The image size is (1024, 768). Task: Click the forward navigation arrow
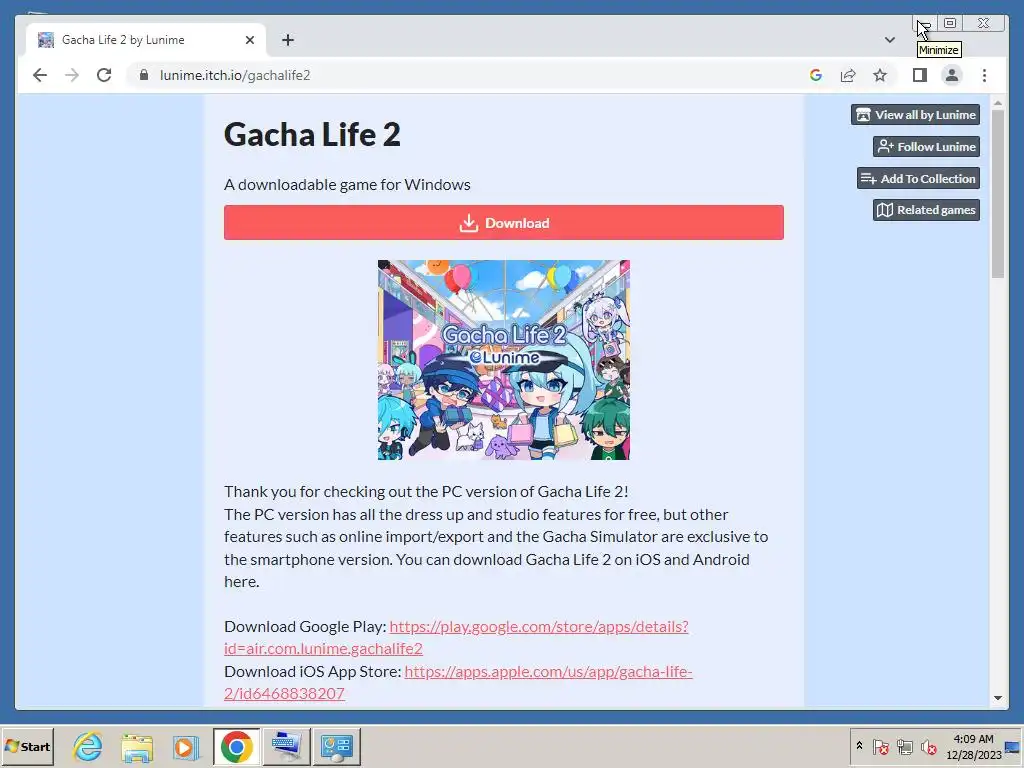(x=72, y=75)
